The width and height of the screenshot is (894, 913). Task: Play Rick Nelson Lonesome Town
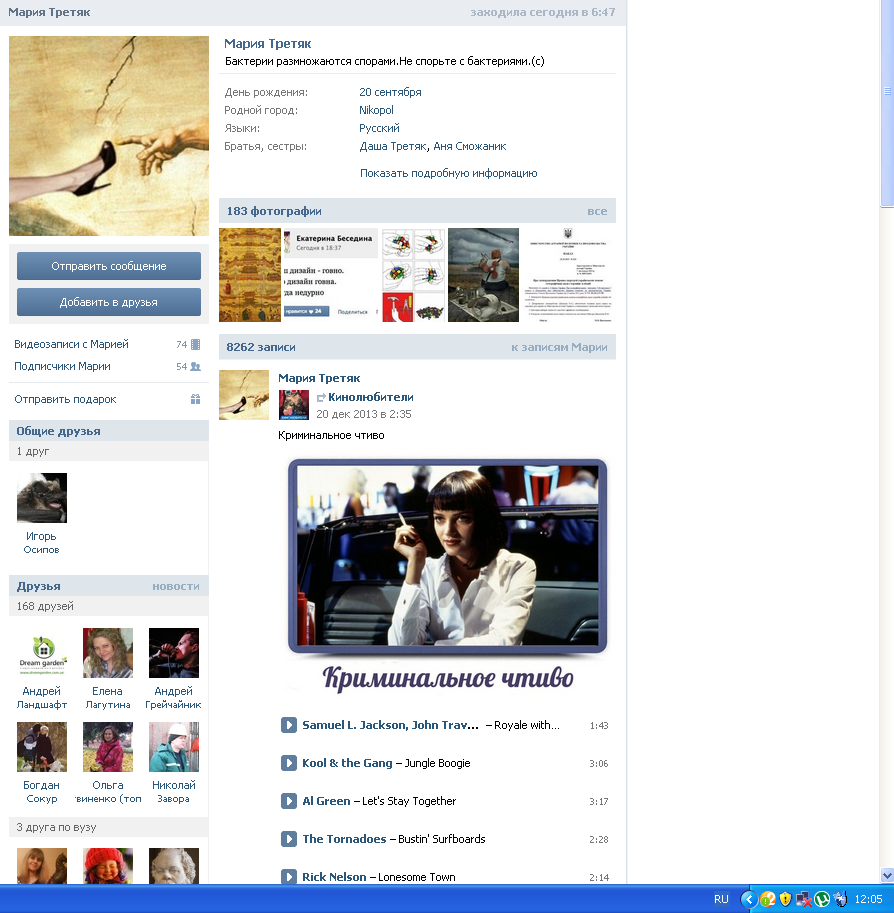tap(288, 876)
